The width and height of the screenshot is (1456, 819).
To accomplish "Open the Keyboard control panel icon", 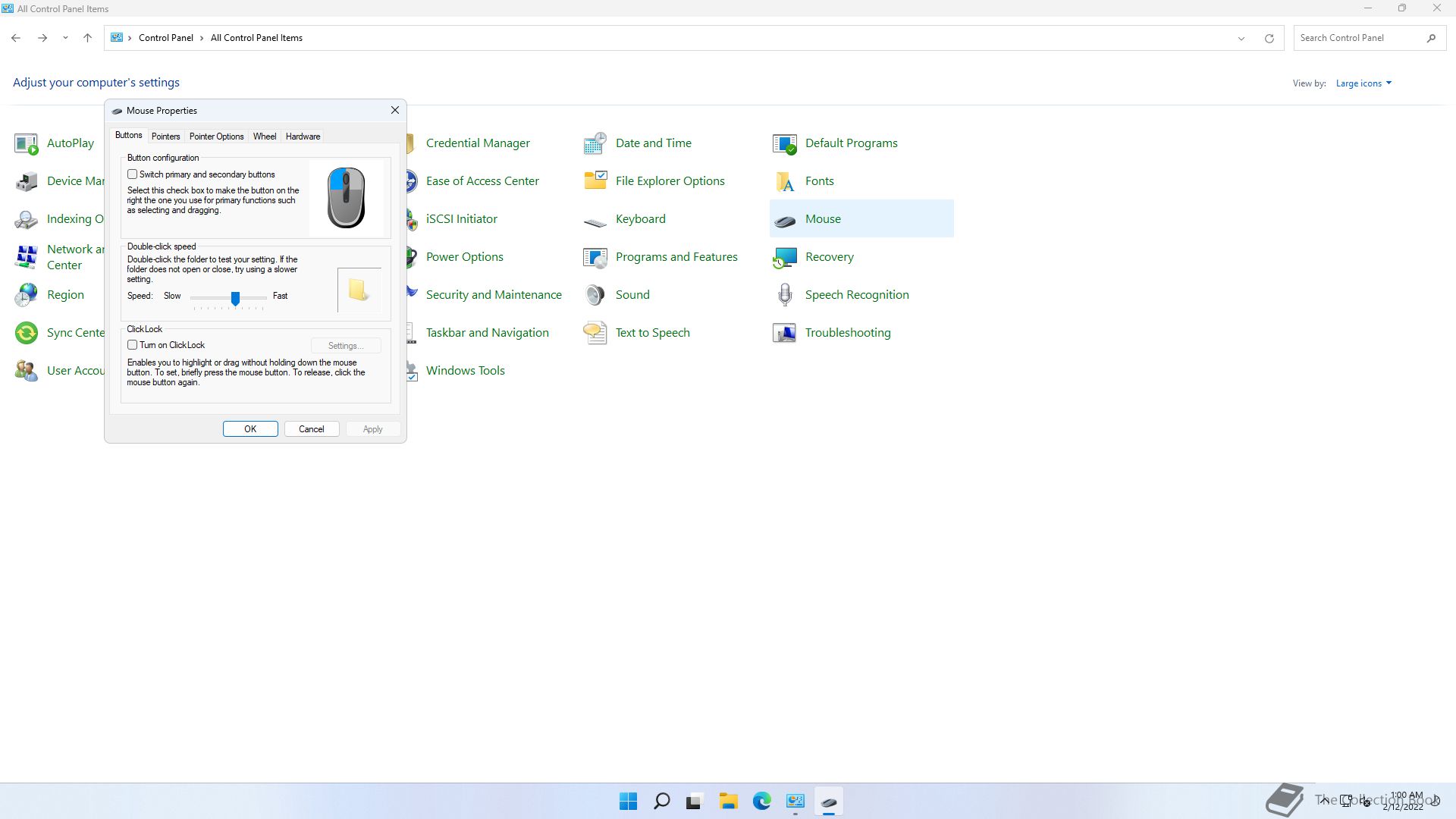I will click(x=595, y=221).
